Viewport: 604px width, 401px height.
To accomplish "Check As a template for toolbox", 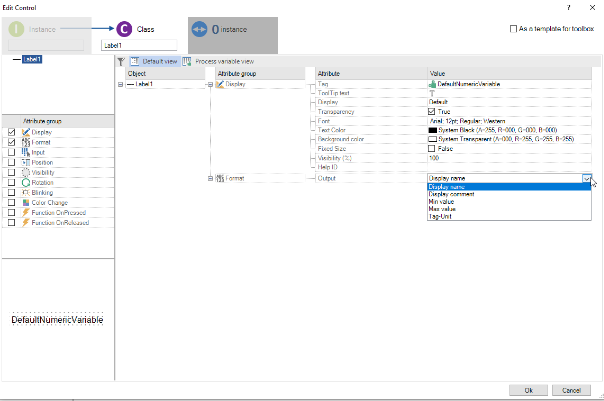I will coord(513,29).
